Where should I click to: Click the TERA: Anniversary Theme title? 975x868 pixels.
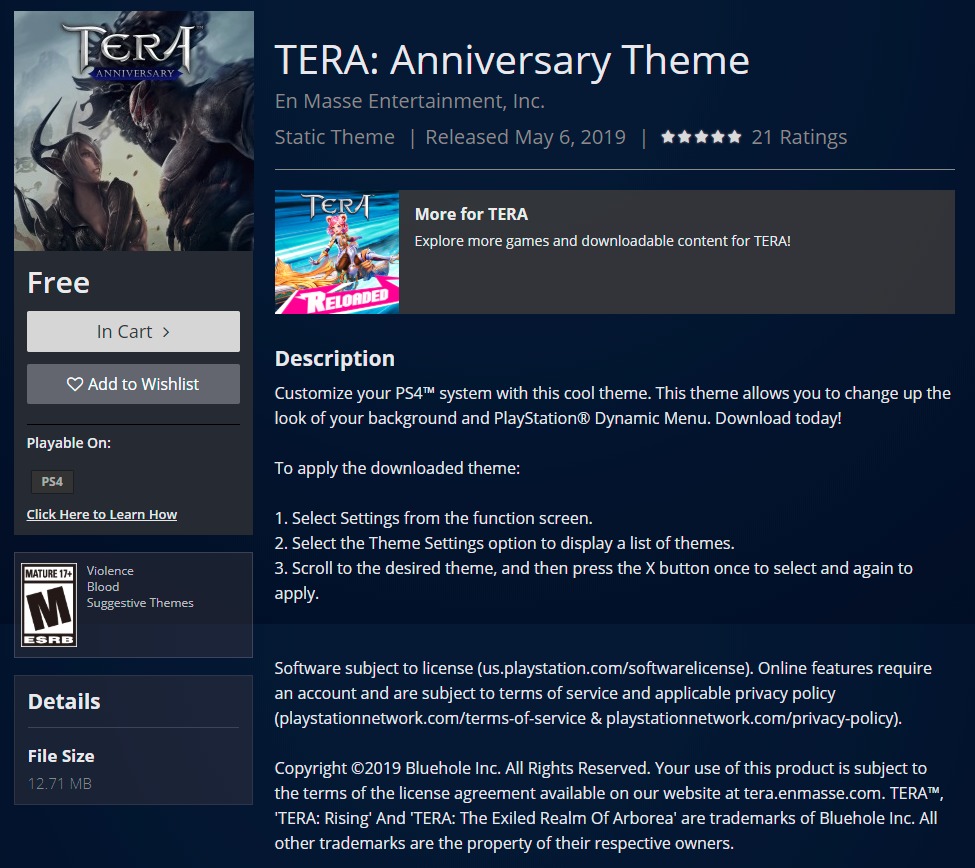click(x=512, y=60)
